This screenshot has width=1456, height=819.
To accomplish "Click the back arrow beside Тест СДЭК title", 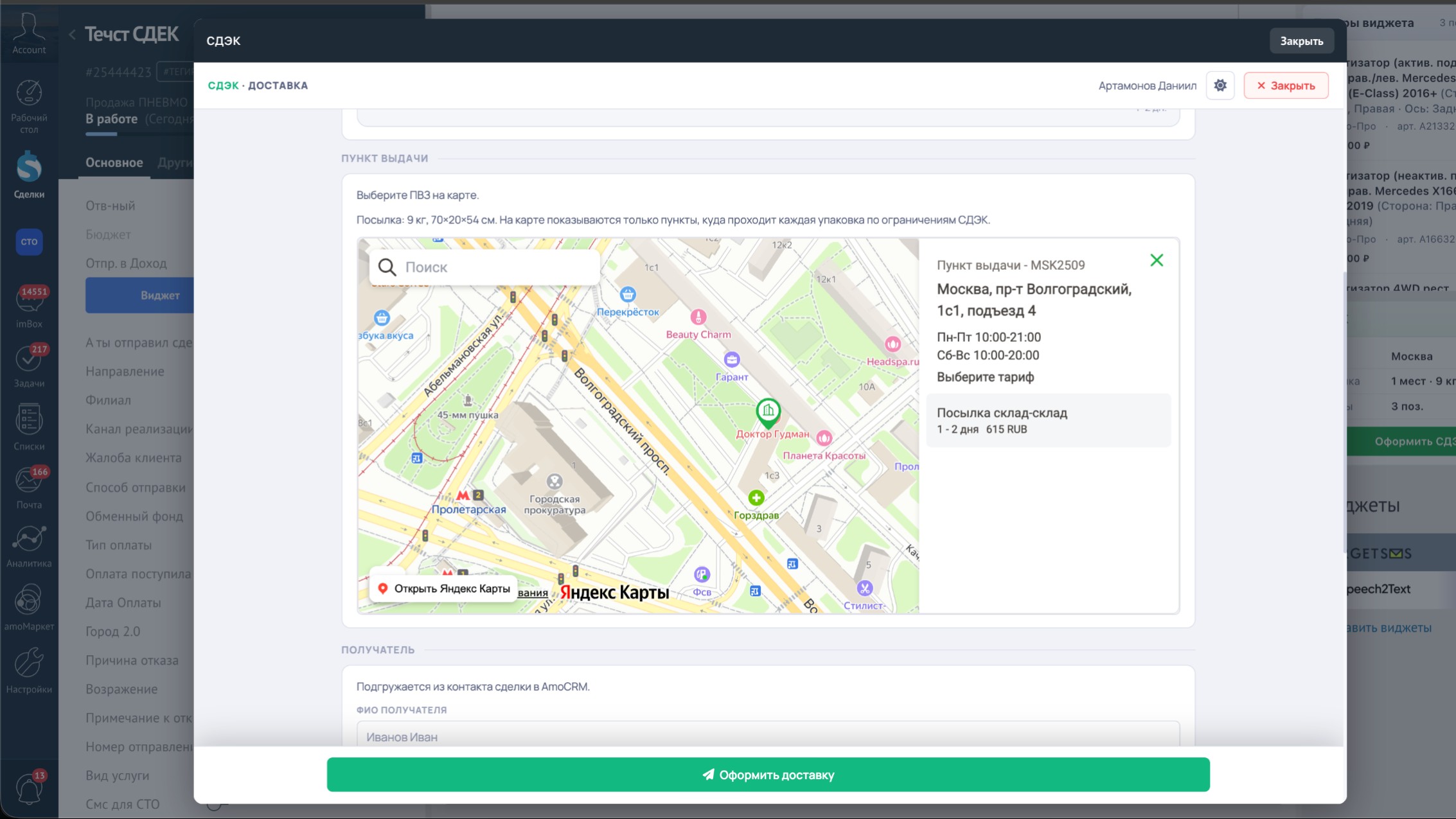I will tap(72, 35).
